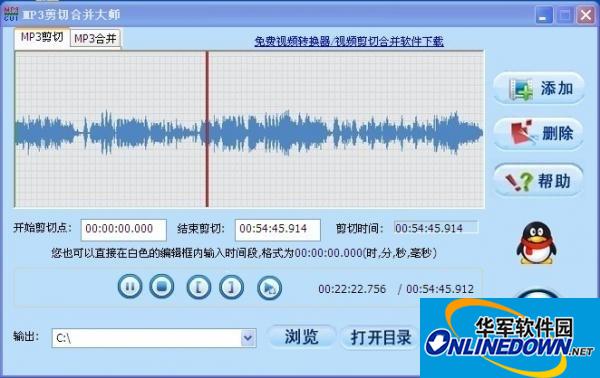Click current time text 00:22:22.756
The width and height of the screenshot is (600, 378).
coord(352,289)
